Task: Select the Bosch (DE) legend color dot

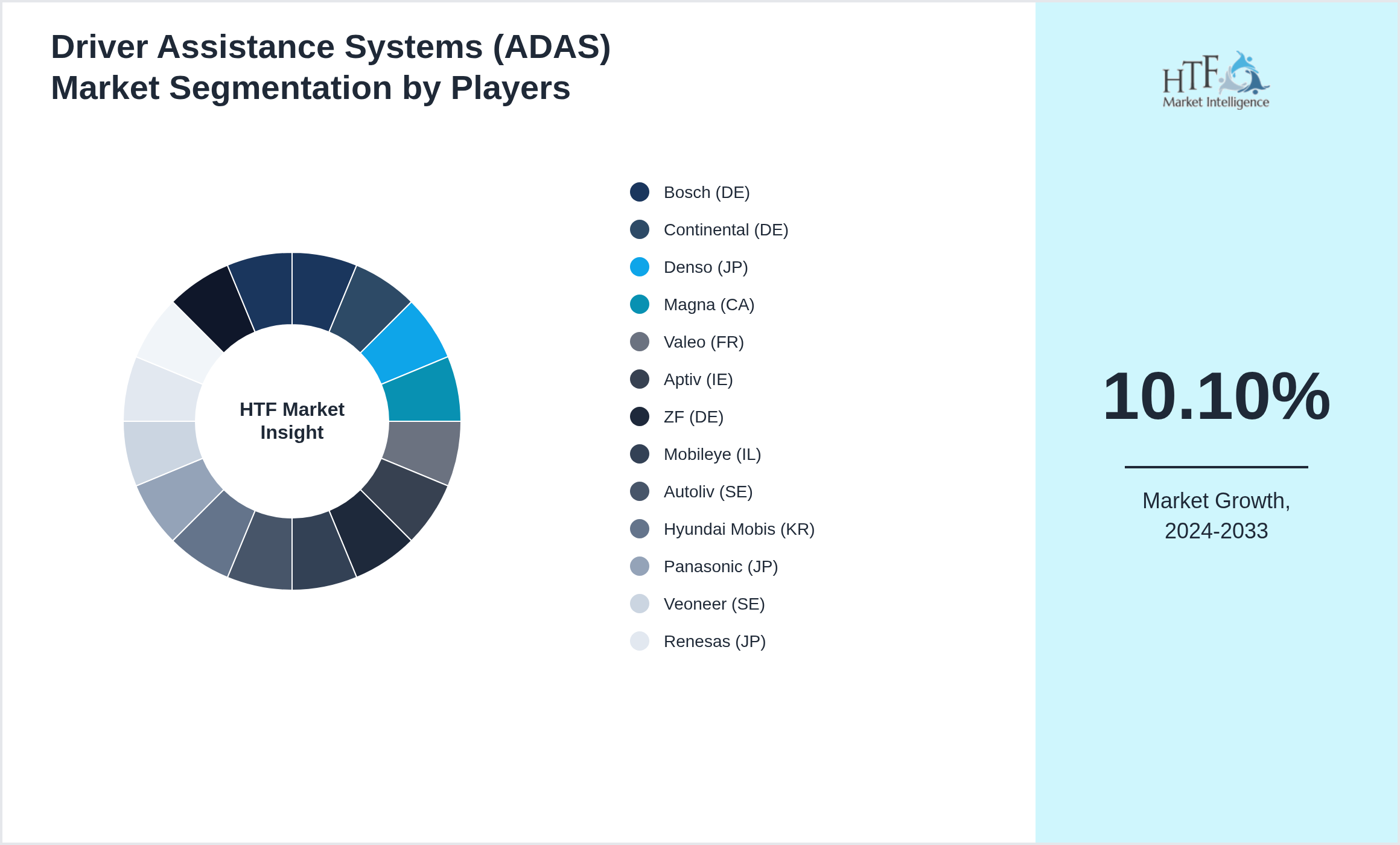Action: coord(638,192)
